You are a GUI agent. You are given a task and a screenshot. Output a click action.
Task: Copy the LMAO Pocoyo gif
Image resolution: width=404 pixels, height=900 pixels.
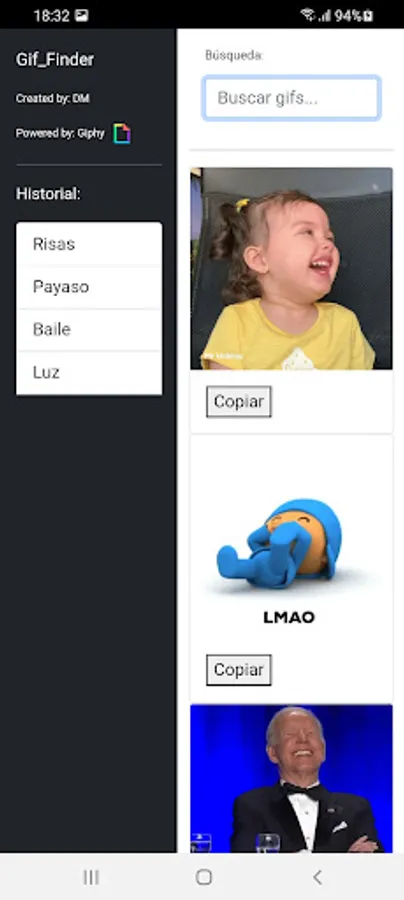click(239, 670)
